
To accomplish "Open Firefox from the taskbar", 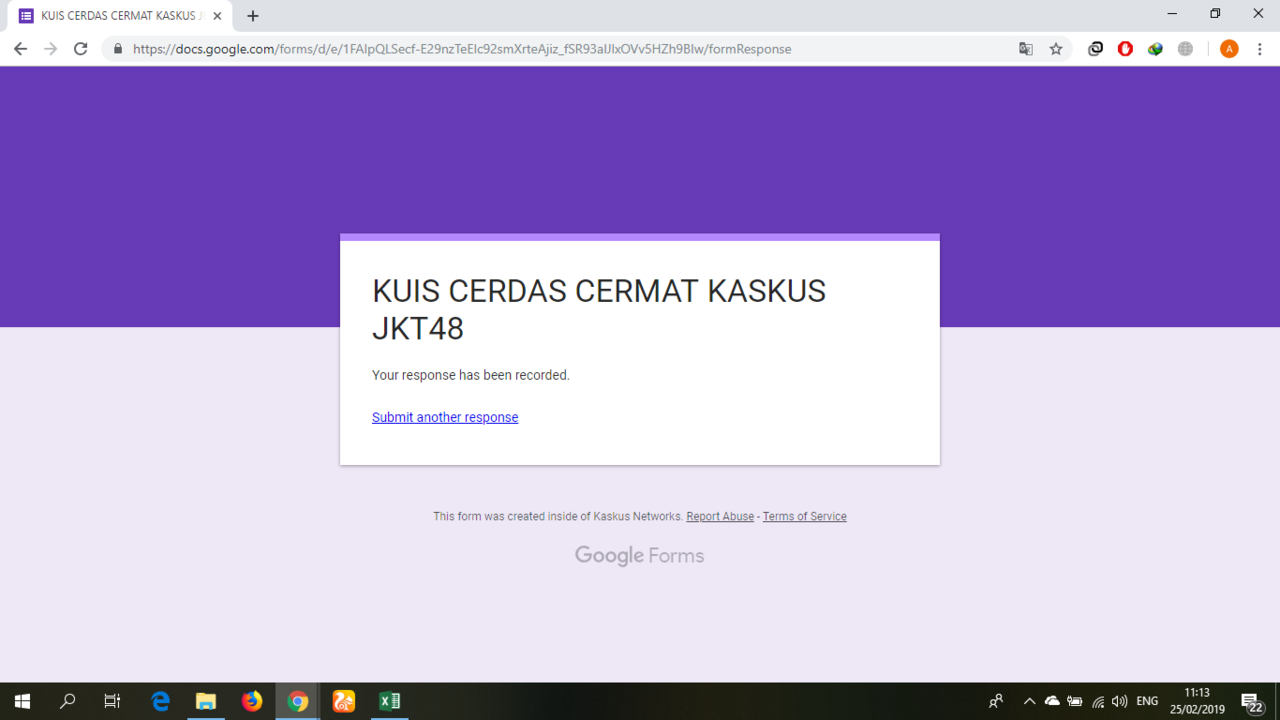I will point(252,700).
